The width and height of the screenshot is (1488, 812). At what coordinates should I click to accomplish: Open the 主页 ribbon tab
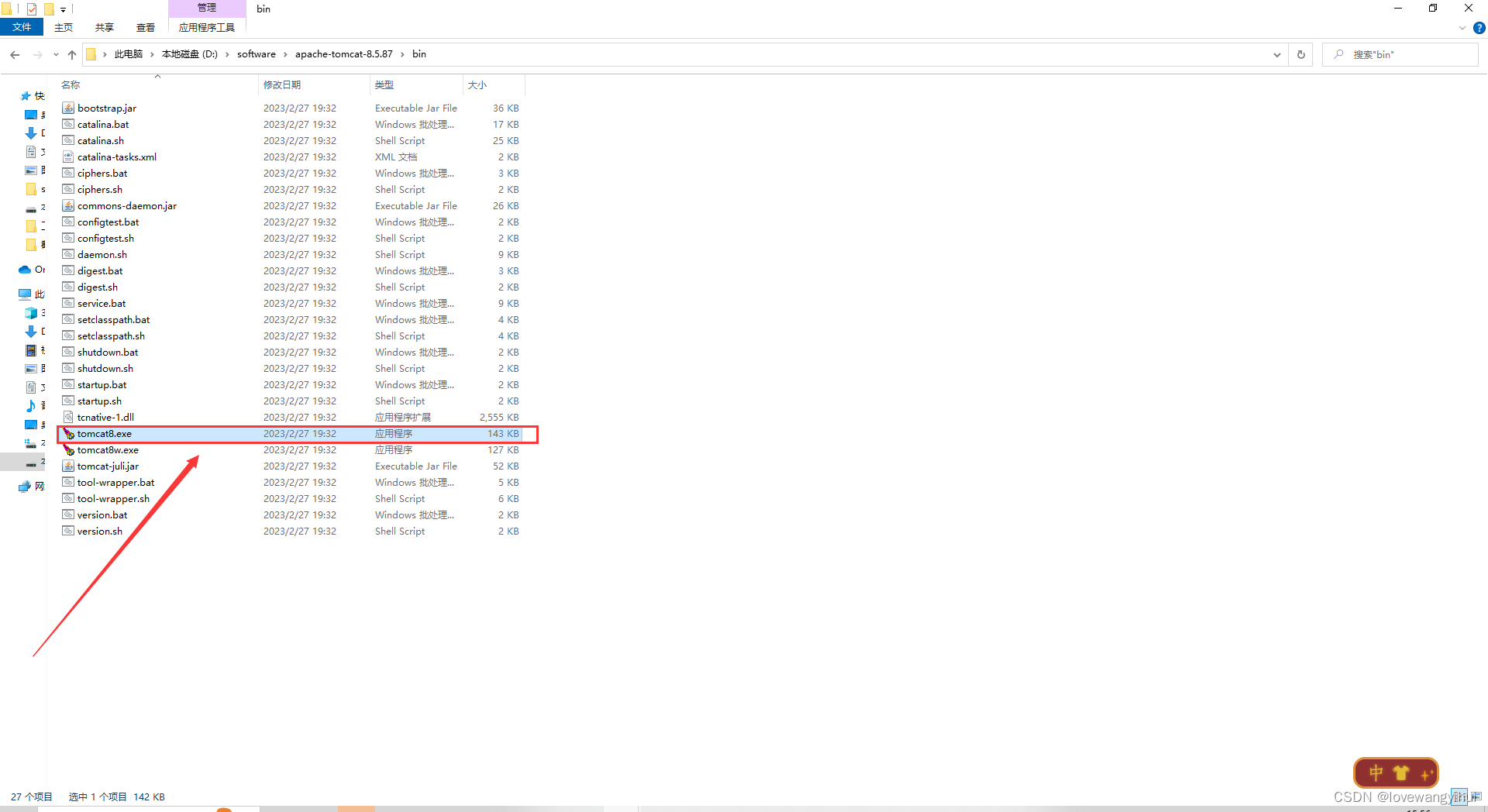[64, 27]
